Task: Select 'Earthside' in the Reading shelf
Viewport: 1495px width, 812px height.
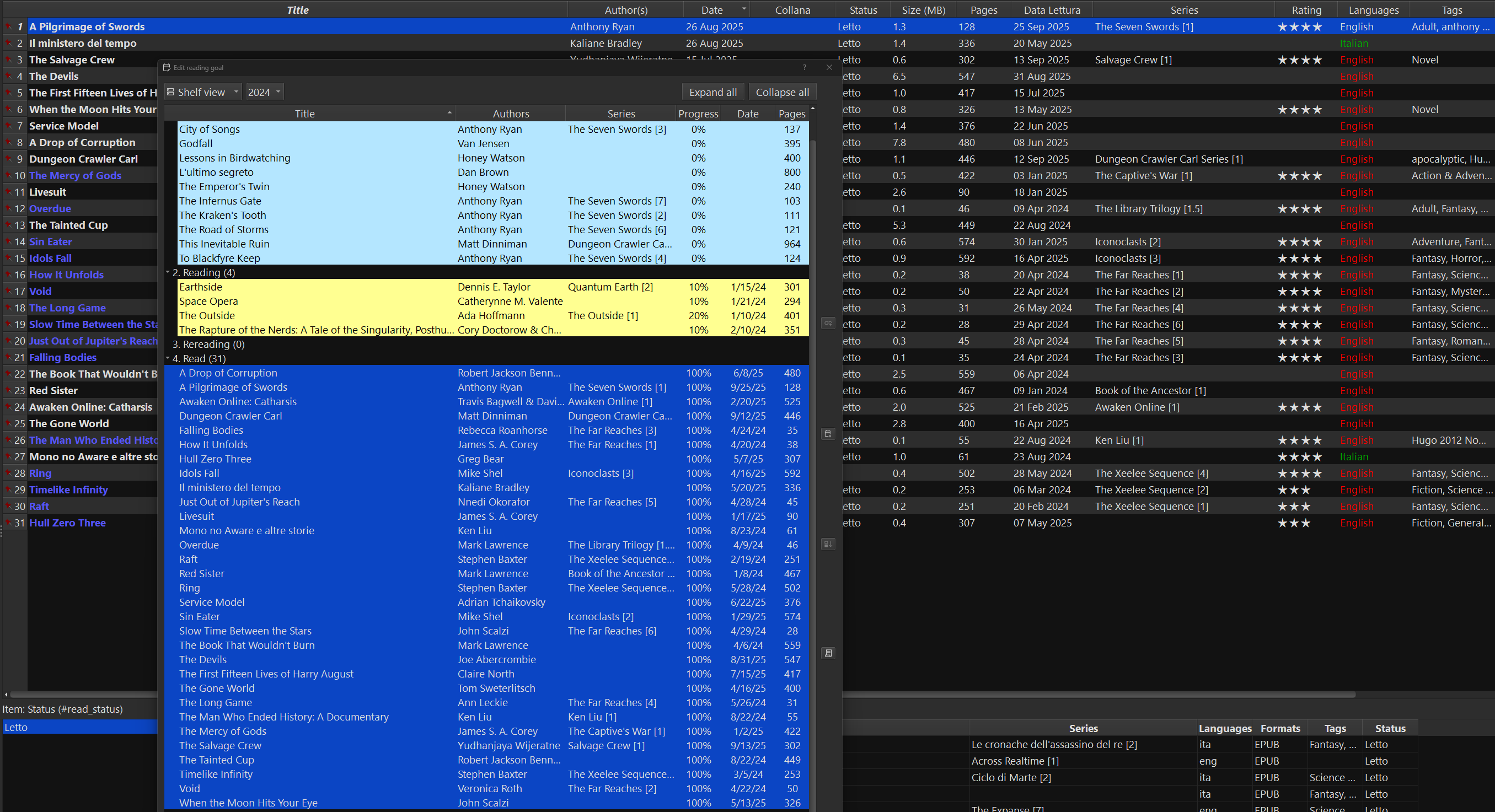Action: pos(201,287)
